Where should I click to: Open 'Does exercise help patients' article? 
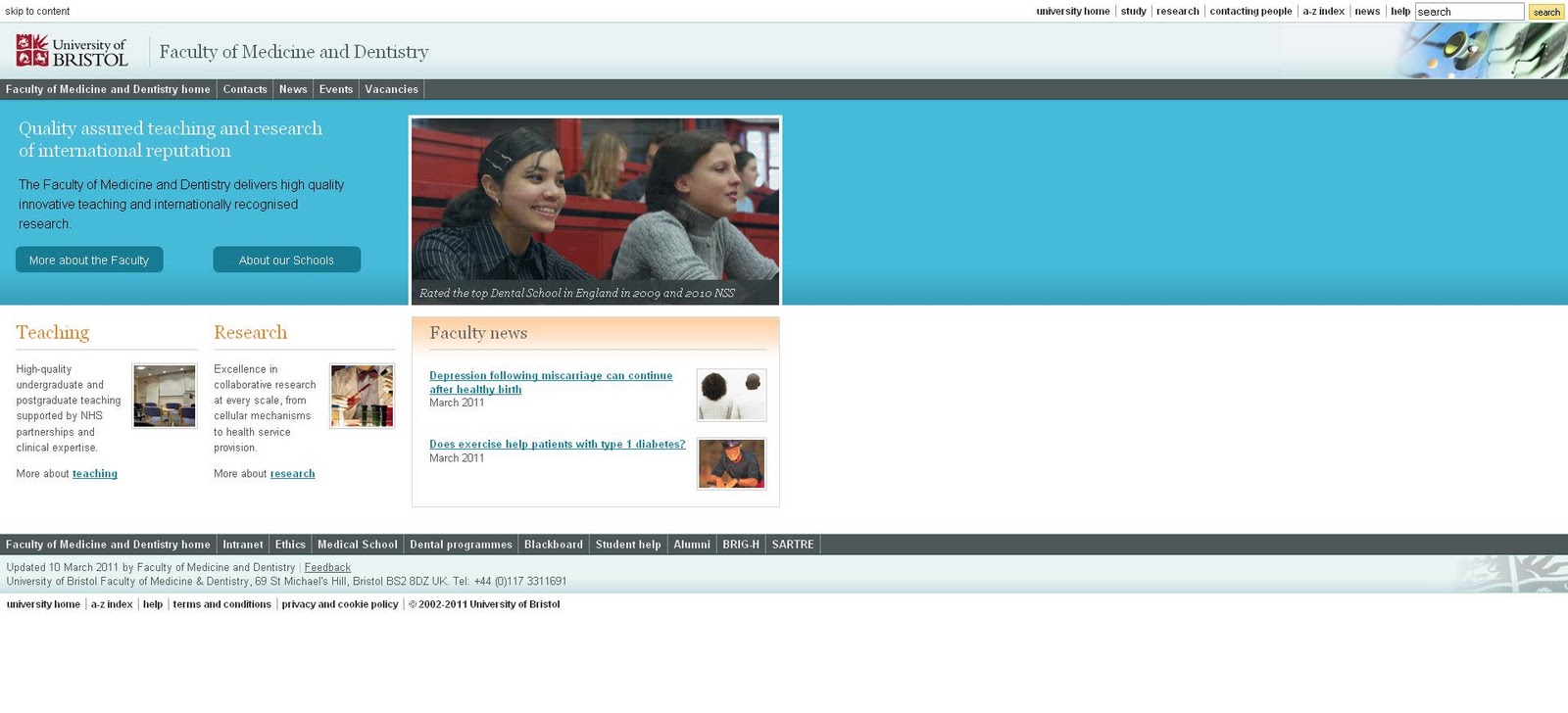click(x=558, y=445)
